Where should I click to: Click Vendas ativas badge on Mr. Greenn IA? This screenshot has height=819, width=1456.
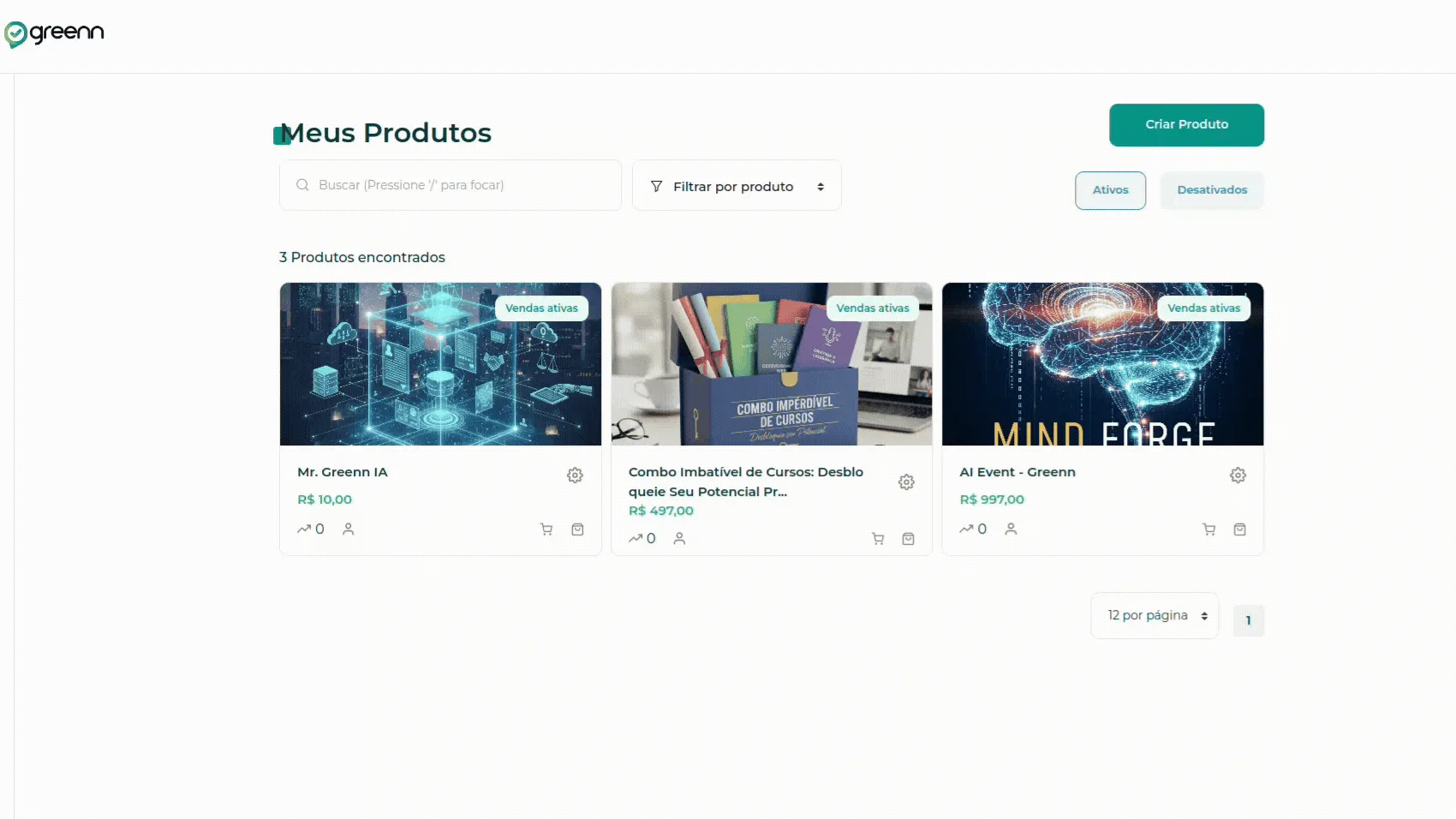(541, 308)
